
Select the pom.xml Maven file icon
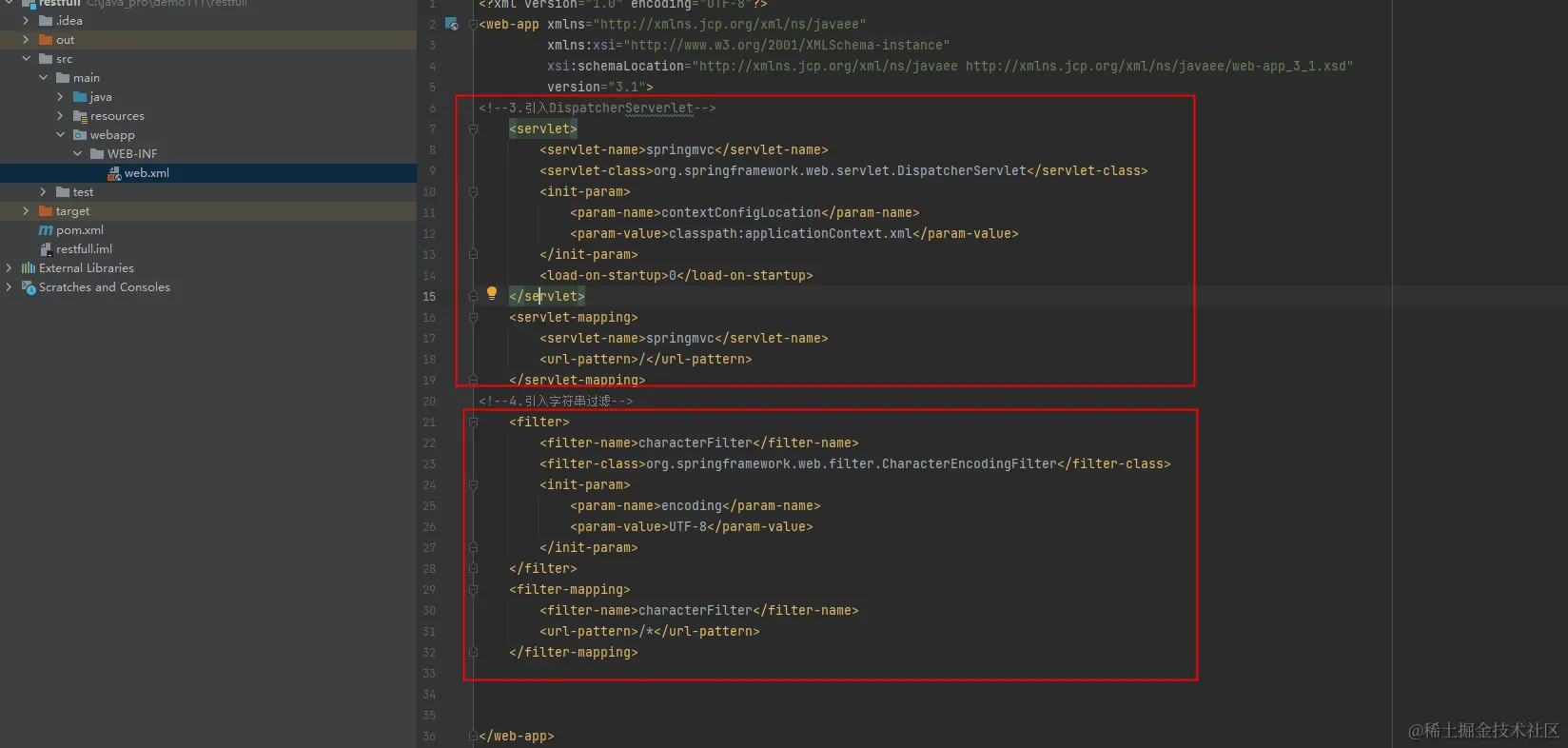point(46,230)
